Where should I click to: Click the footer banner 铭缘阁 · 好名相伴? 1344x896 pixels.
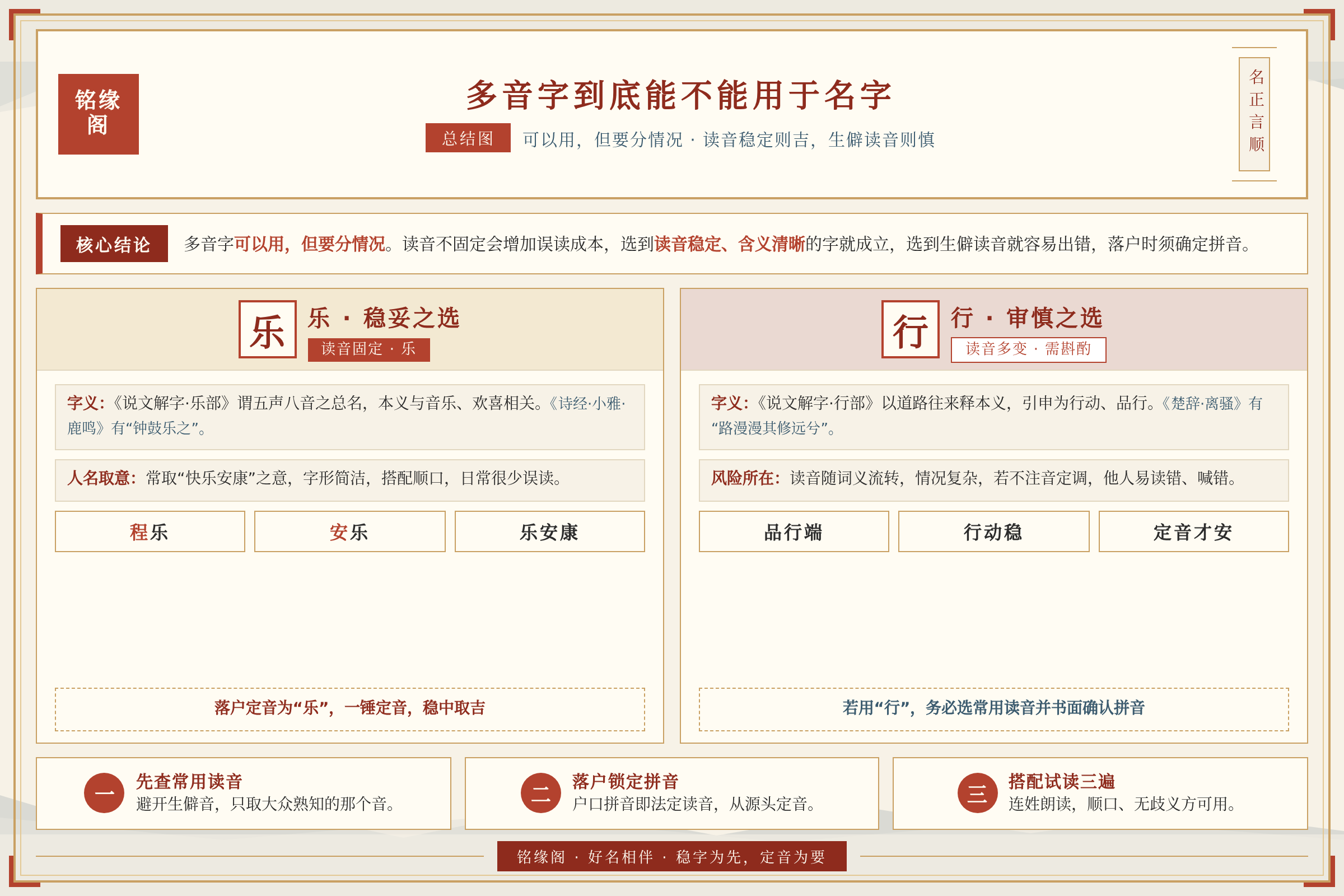pyautogui.click(x=671, y=856)
